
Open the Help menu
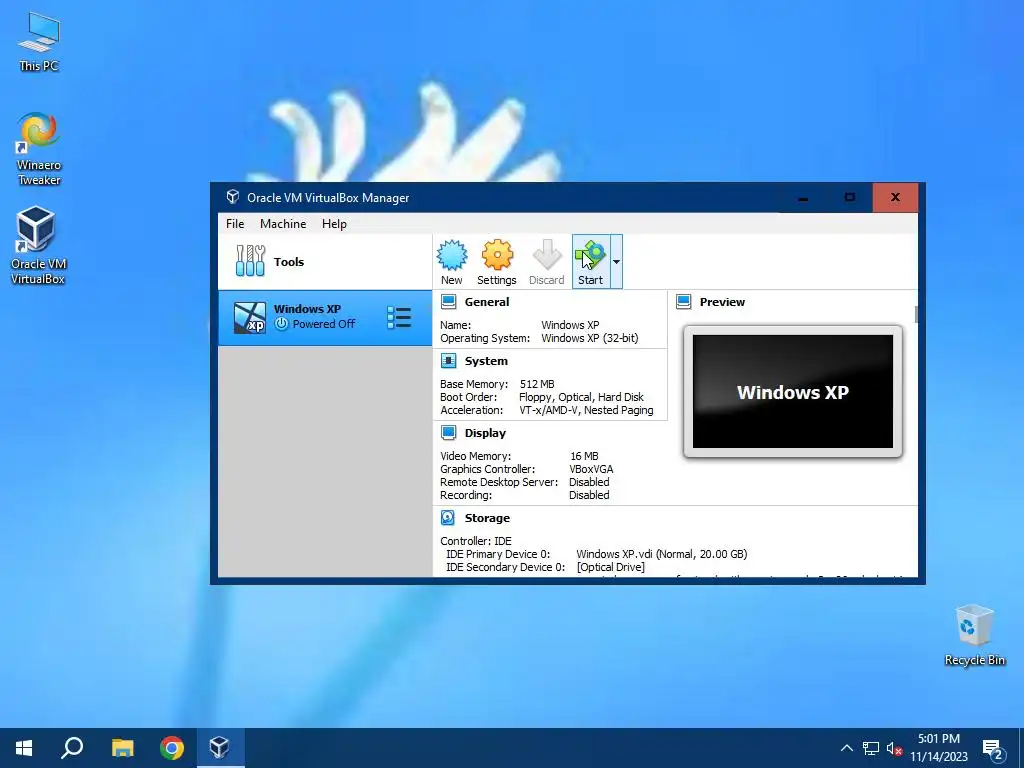(334, 223)
